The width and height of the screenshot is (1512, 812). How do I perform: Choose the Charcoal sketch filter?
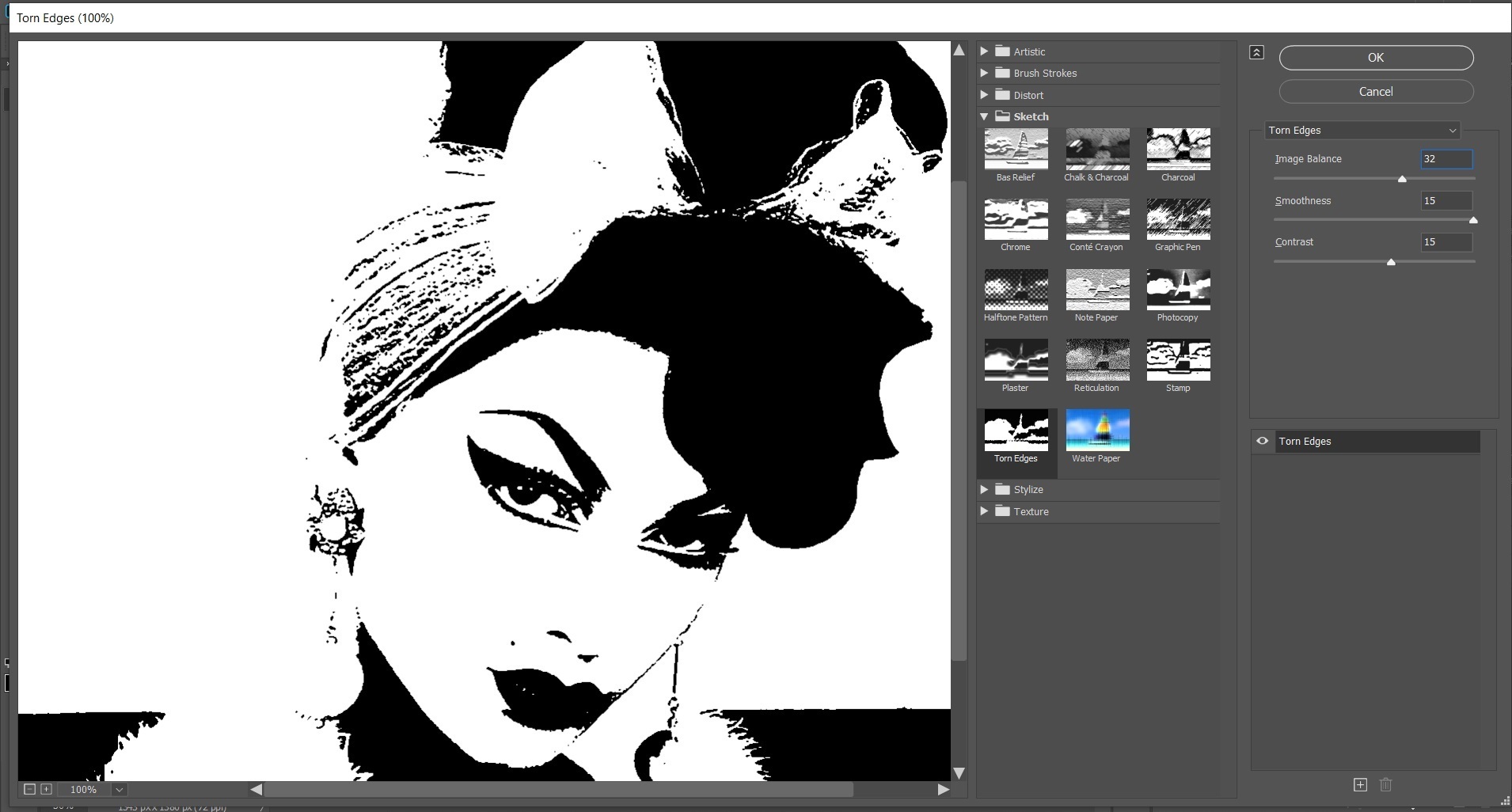[1178, 149]
